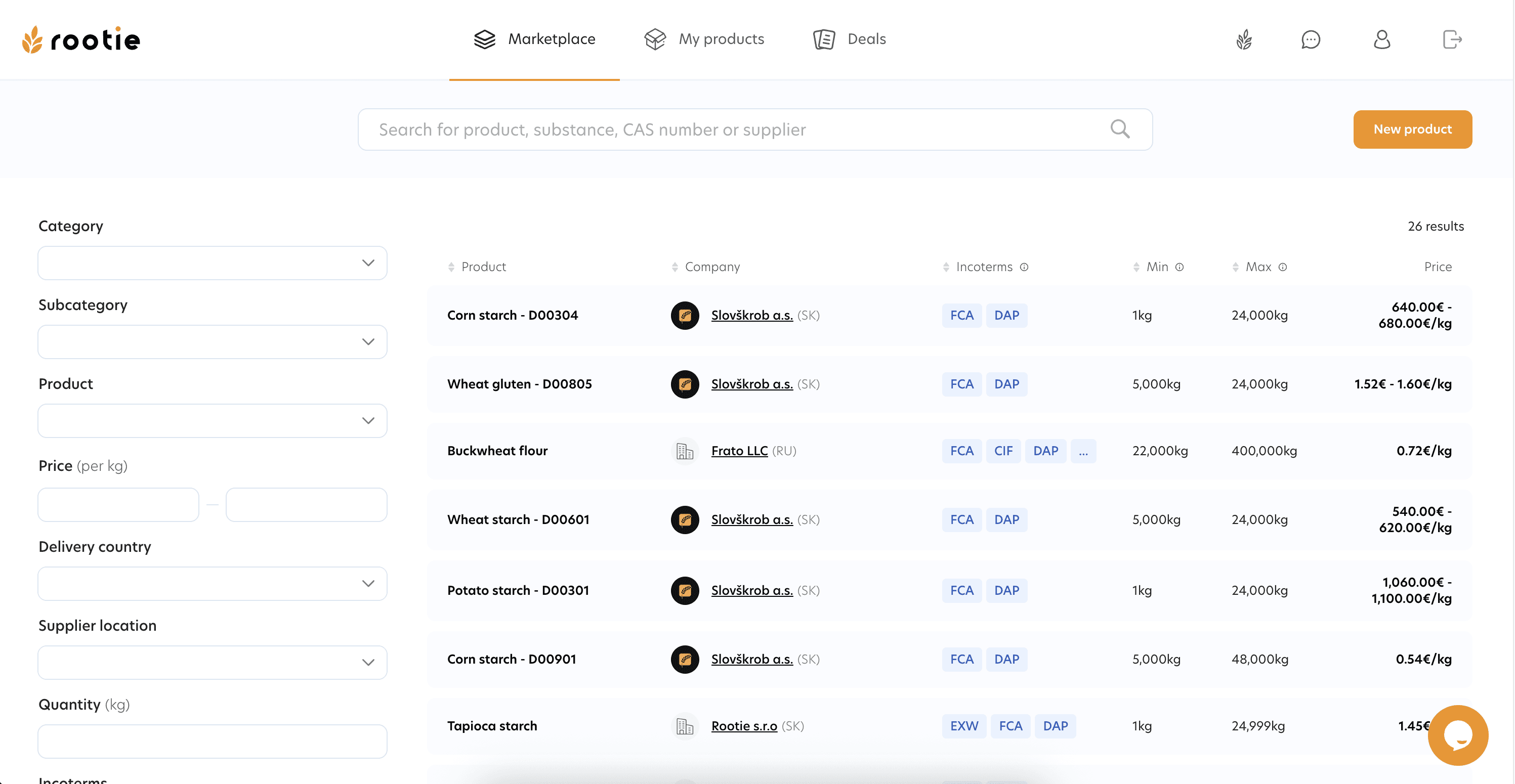Click the 22,000kg min value
Image resolution: width=1515 pixels, height=784 pixels.
pos(1160,451)
